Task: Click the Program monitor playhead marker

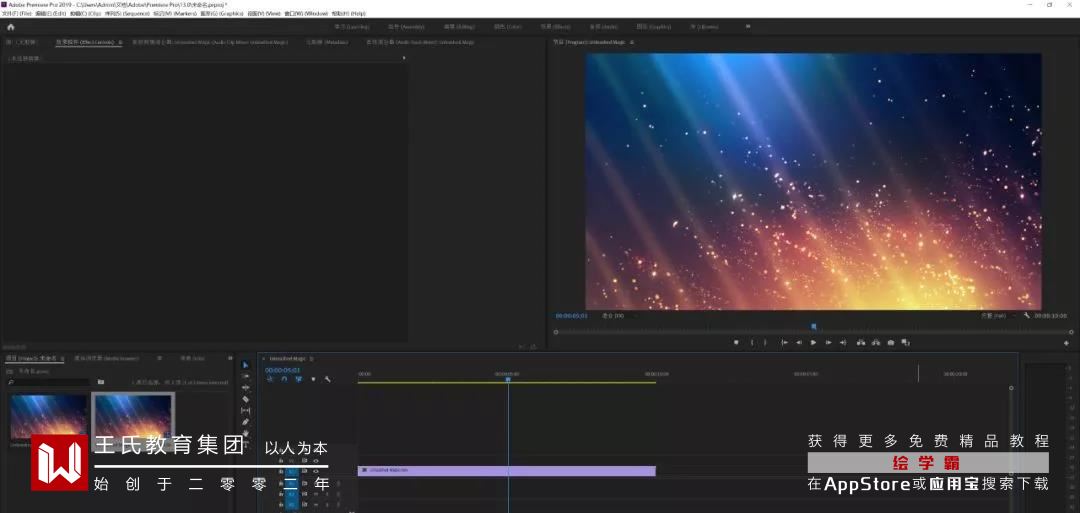Action: click(813, 326)
